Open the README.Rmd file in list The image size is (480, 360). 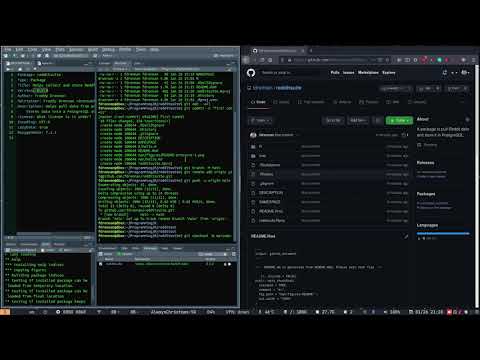271,211
